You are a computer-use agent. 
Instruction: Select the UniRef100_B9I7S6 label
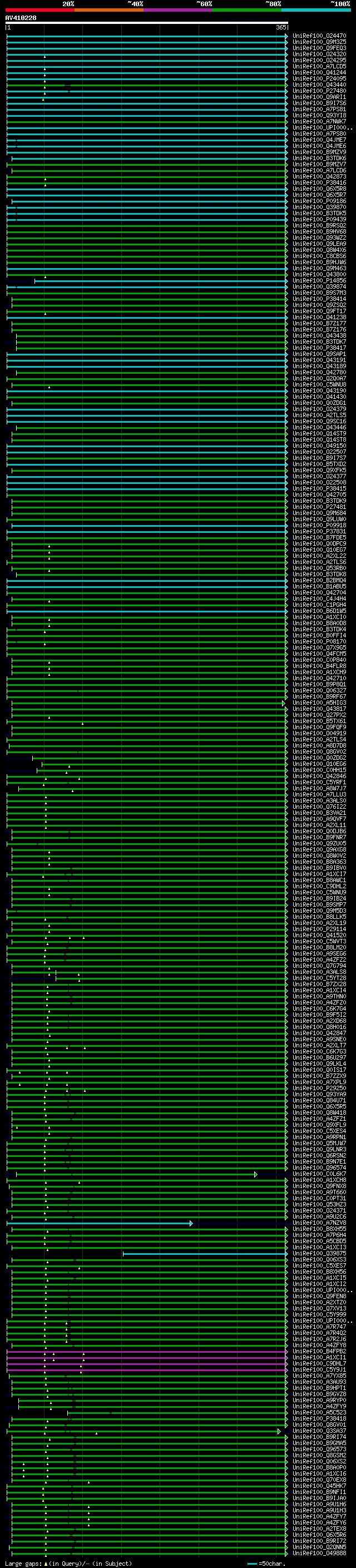click(x=319, y=103)
